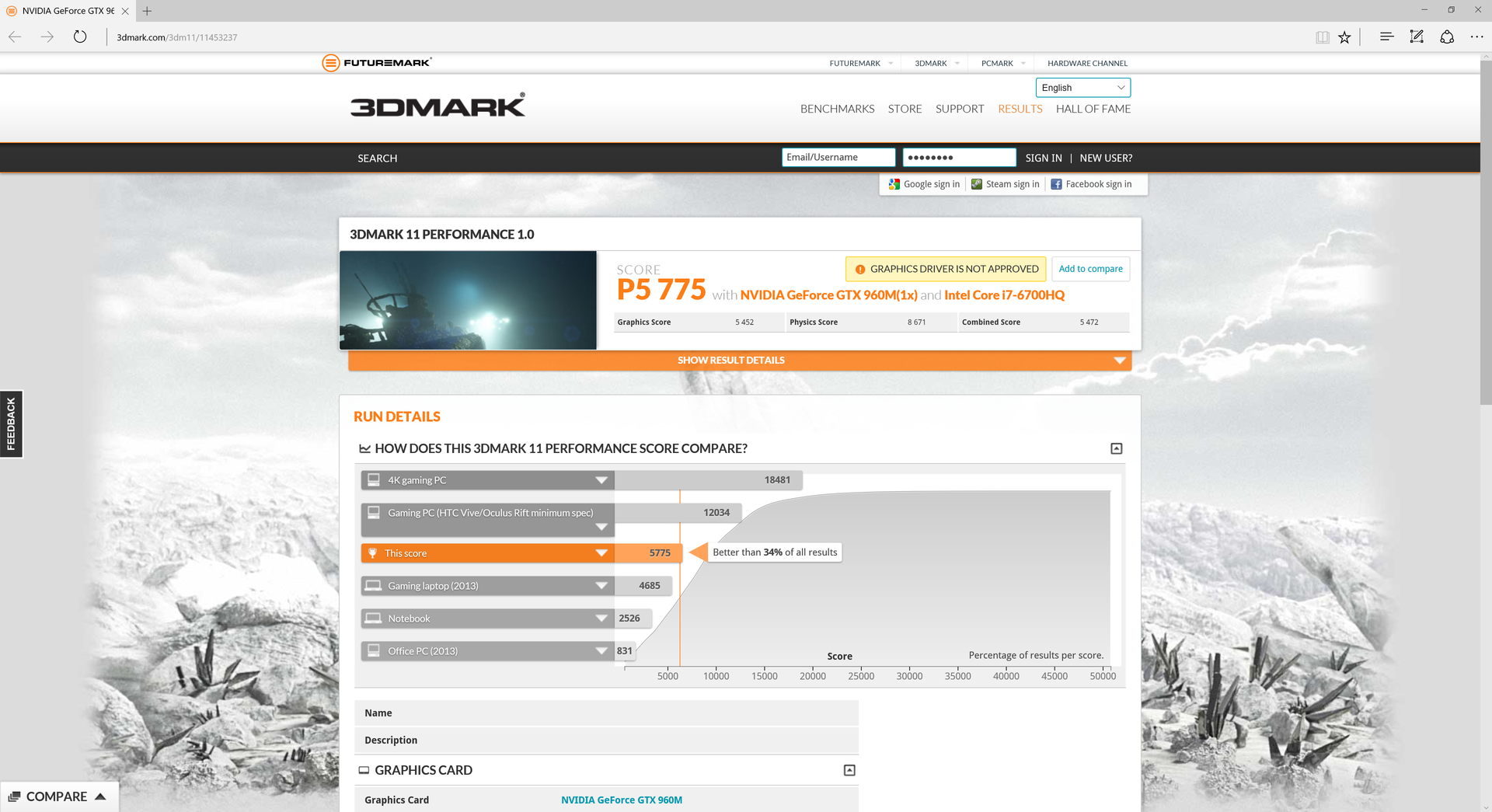Image resolution: width=1492 pixels, height=812 pixels.
Task: Click the SIGN IN button
Action: pyautogui.click(x=1043, y=158)
